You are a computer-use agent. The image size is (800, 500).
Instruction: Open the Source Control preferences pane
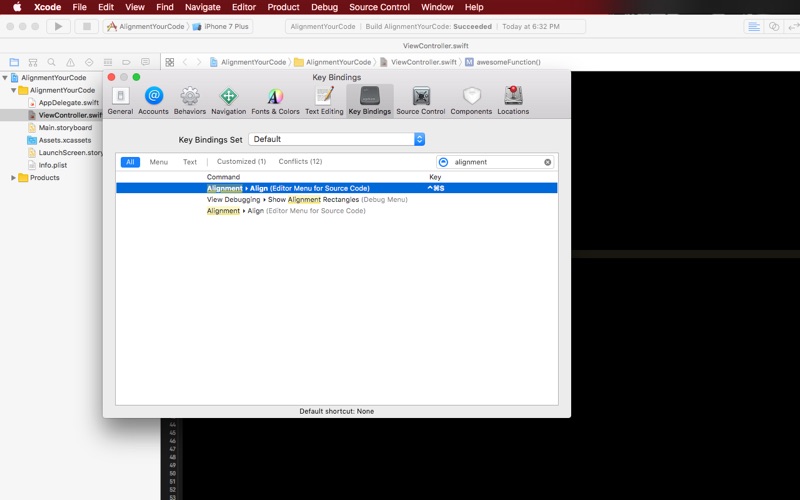pyautogui.click(x=421, y=101)
